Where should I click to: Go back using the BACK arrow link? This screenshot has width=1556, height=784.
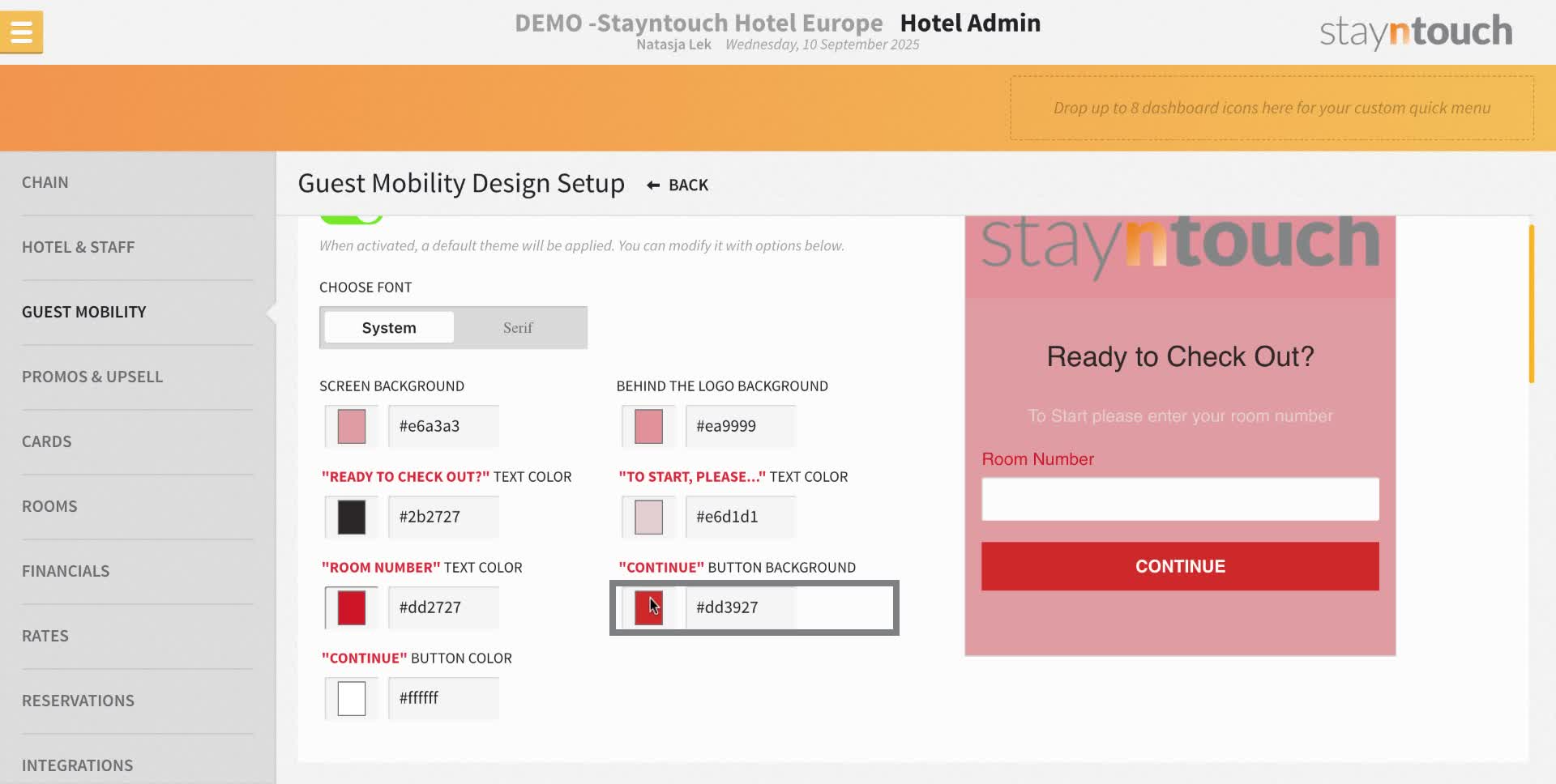tap(678, 185)
